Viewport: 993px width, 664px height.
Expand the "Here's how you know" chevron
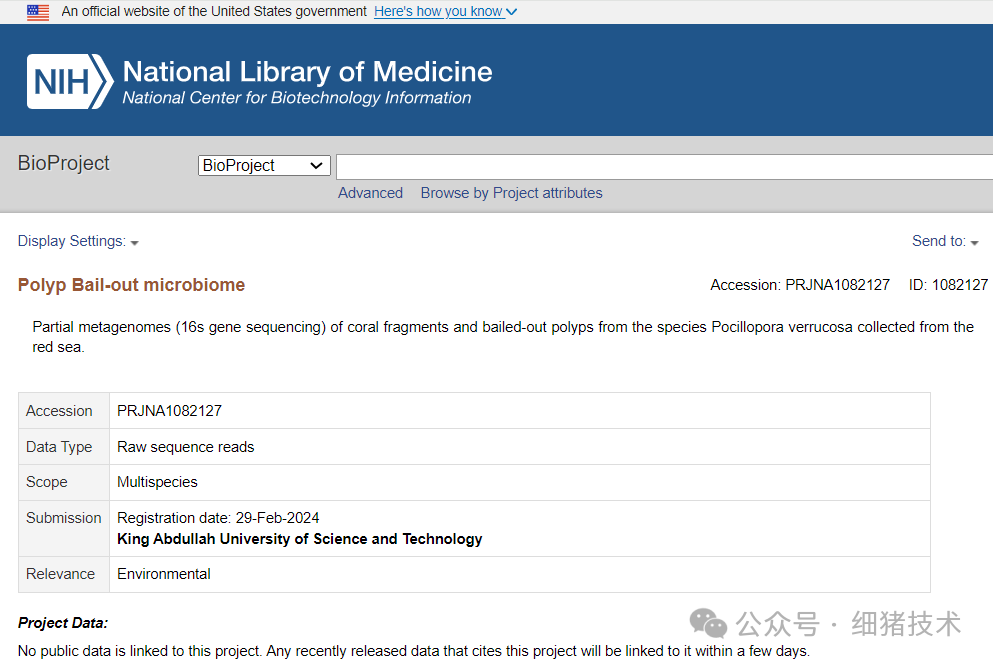click(512, 12)
